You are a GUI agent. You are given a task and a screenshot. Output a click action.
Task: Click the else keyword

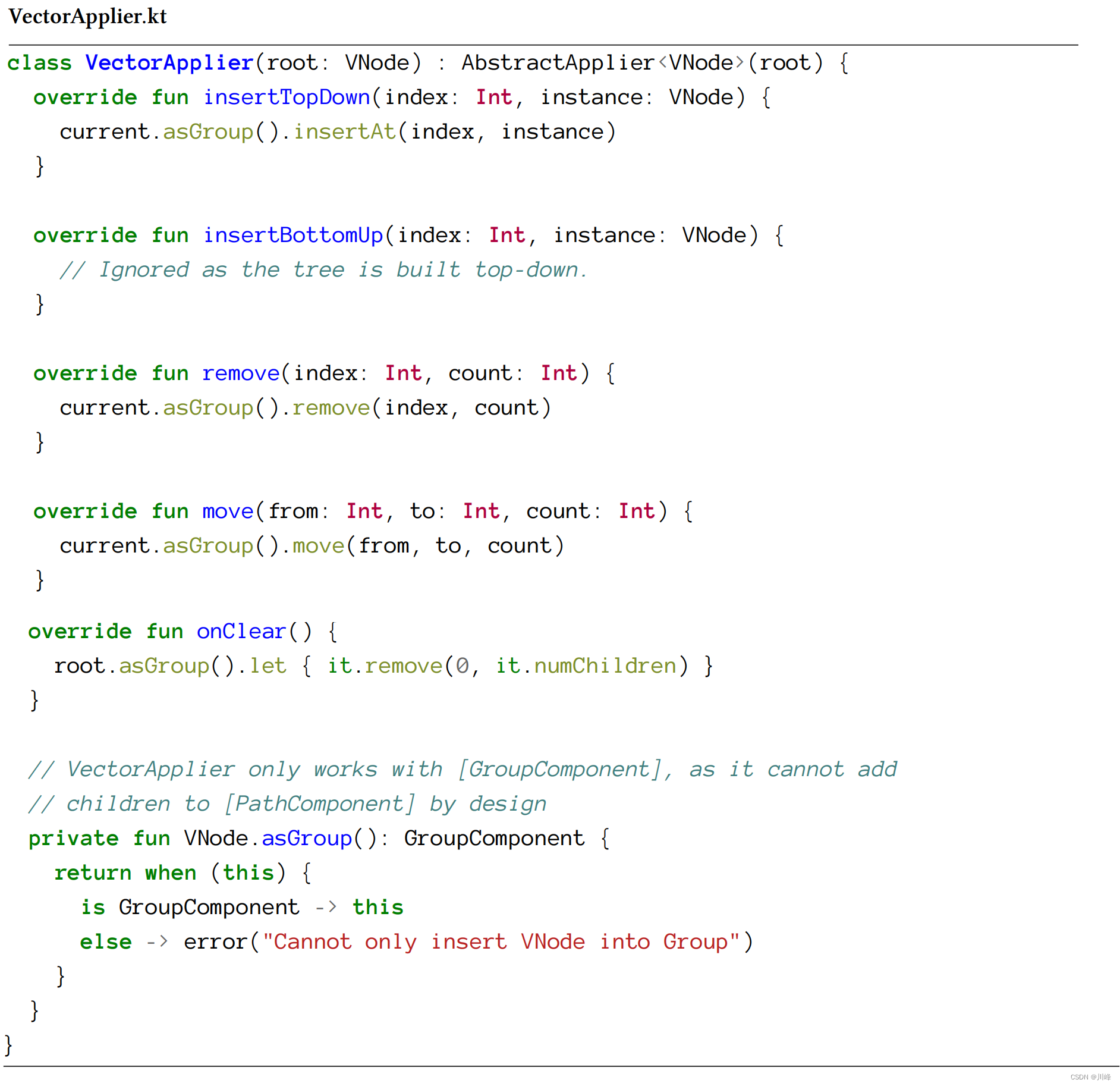pyautogui.click(x=106, y=941)
